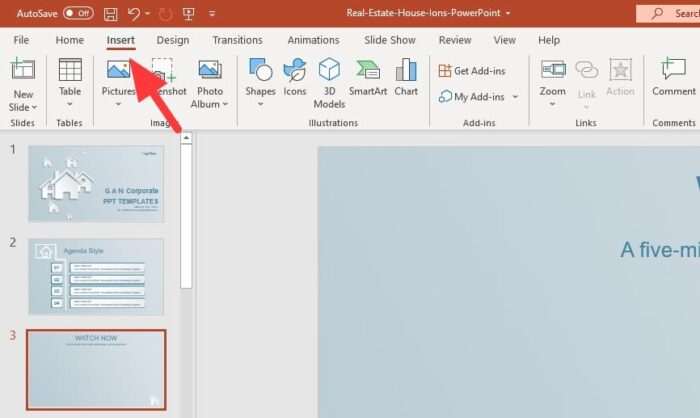This screenshot has height=418, width=700.
Task: Click the Screenshot camera icon
Action: (162, 70)
